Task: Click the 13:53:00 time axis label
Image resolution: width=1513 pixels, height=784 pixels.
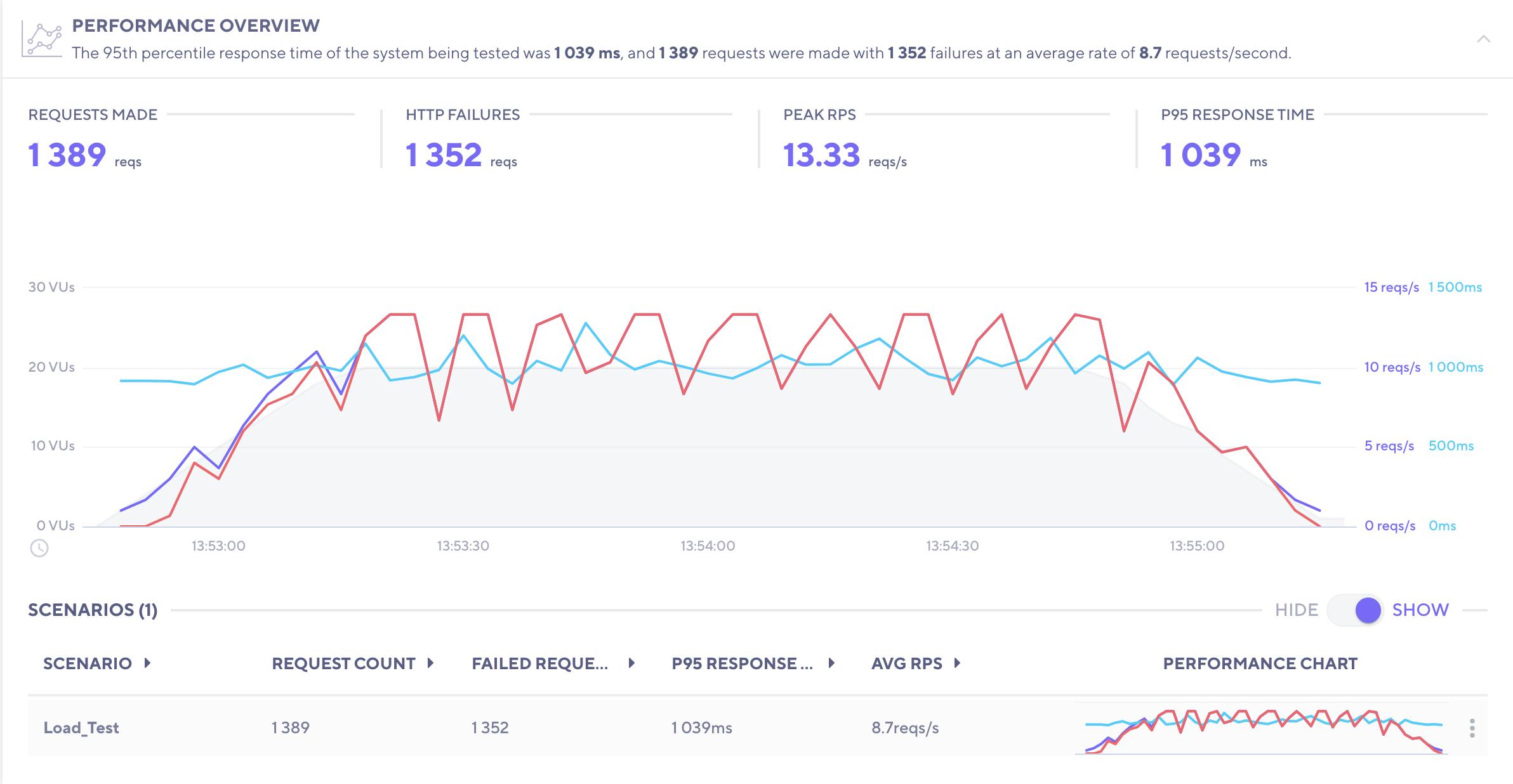Action: coord(218,546)
